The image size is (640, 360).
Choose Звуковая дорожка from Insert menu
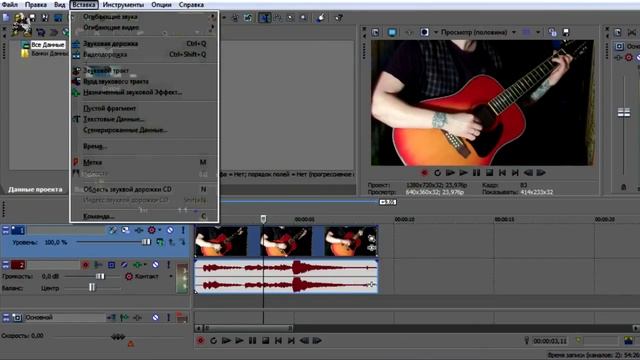click(x=144, y=44)
